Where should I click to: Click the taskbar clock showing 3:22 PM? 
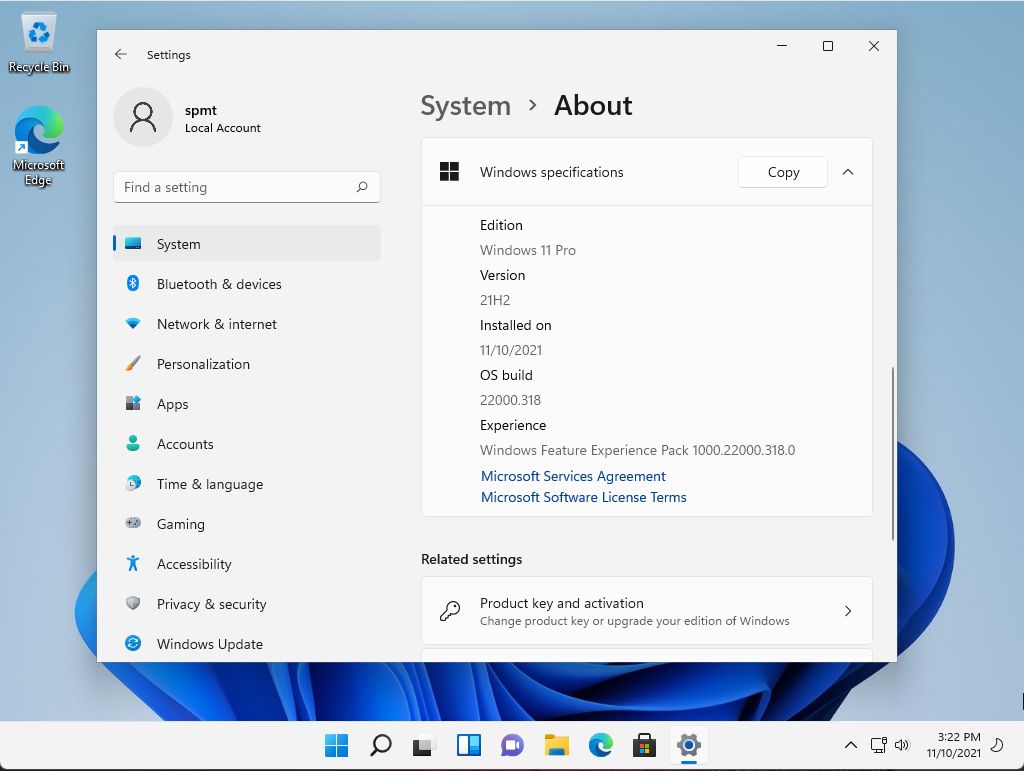point(953,745)
